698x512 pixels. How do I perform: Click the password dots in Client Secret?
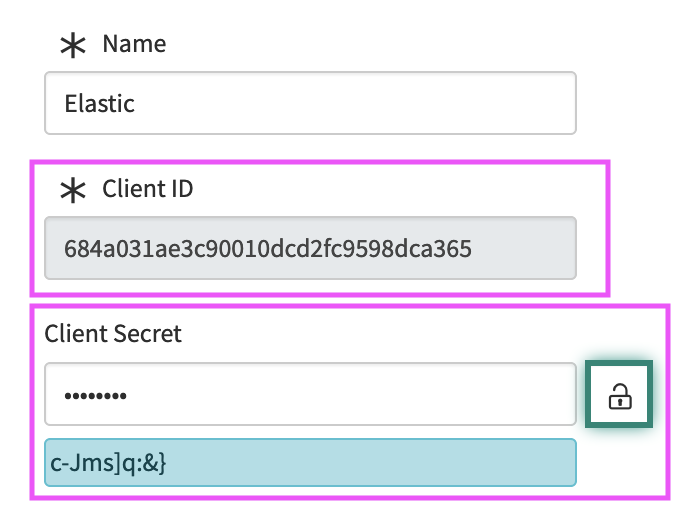click(x=95, y=396)
